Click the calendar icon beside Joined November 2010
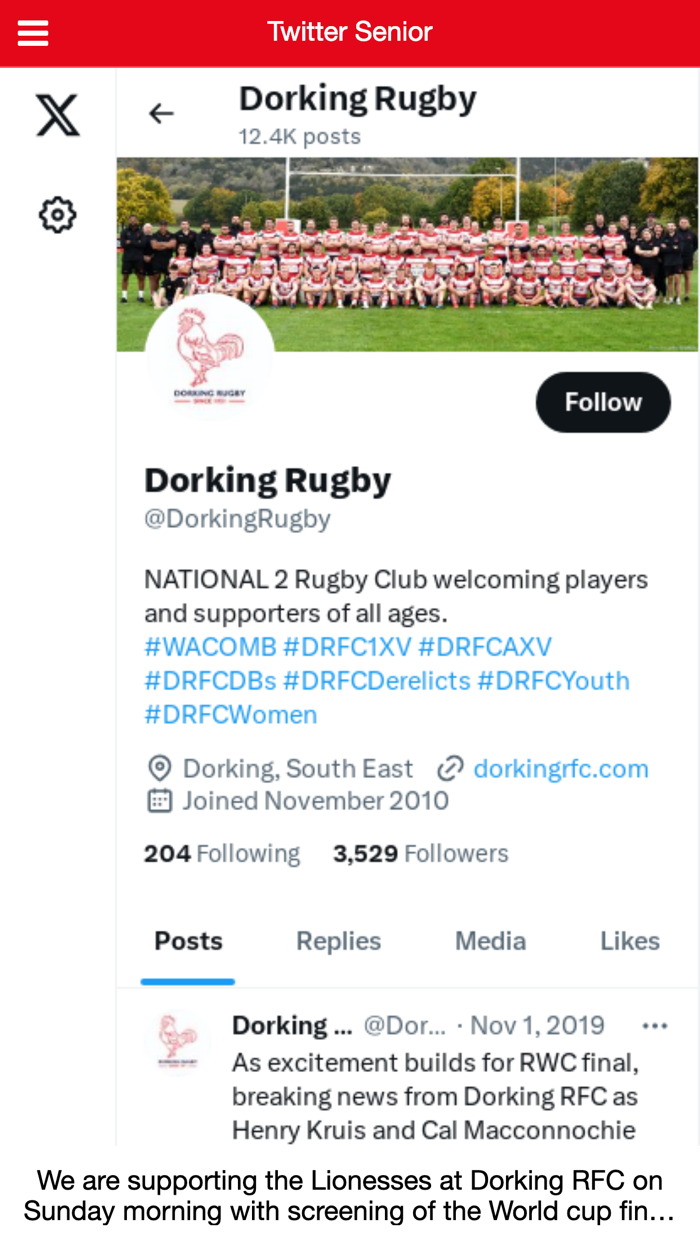The image size is (700, 1244). [x=158, y=800]
